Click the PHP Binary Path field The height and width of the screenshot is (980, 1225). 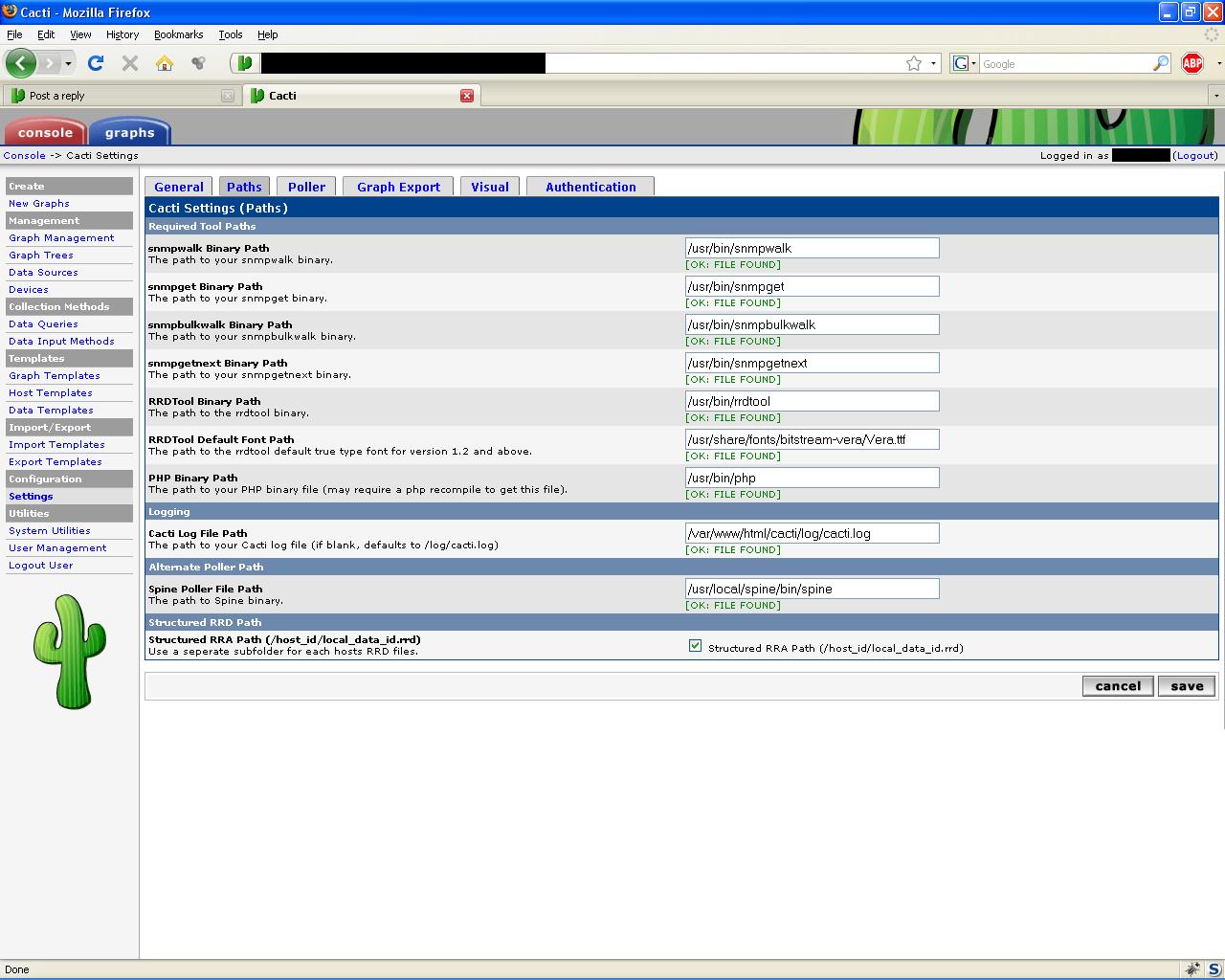click(x=813, y=478)
